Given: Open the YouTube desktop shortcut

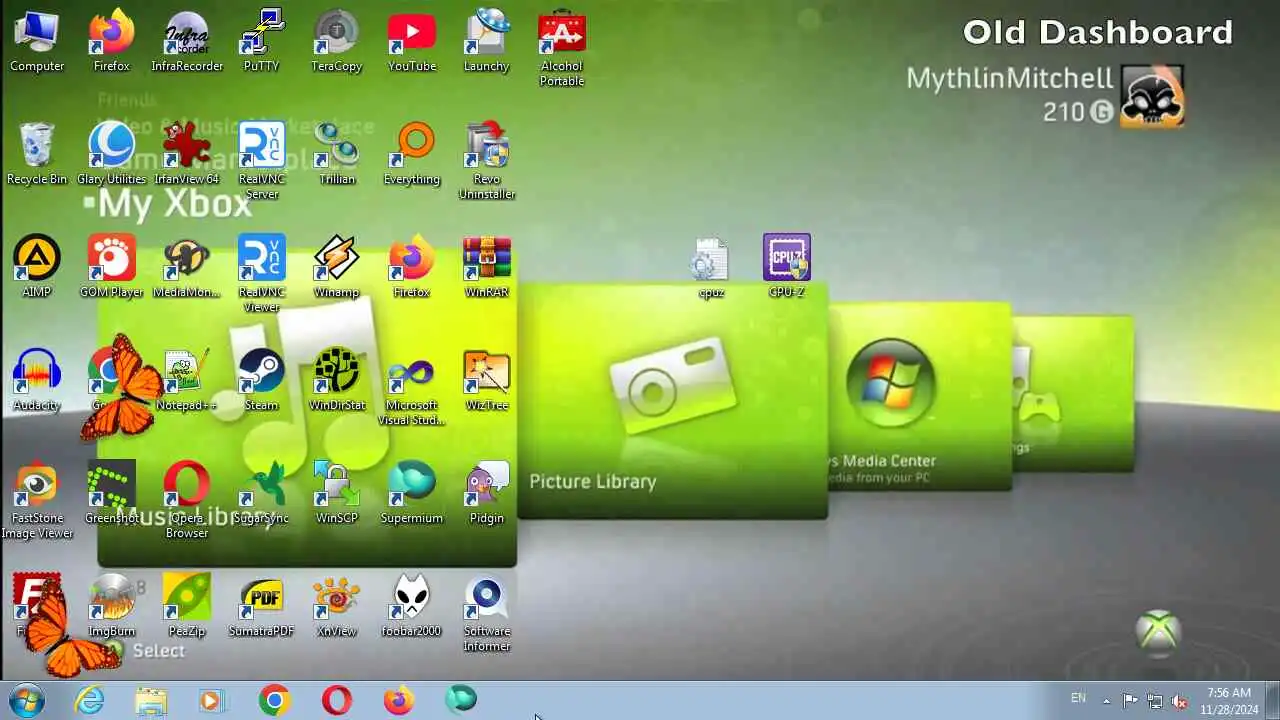Looking at the screenshot, I should [412, 42].
